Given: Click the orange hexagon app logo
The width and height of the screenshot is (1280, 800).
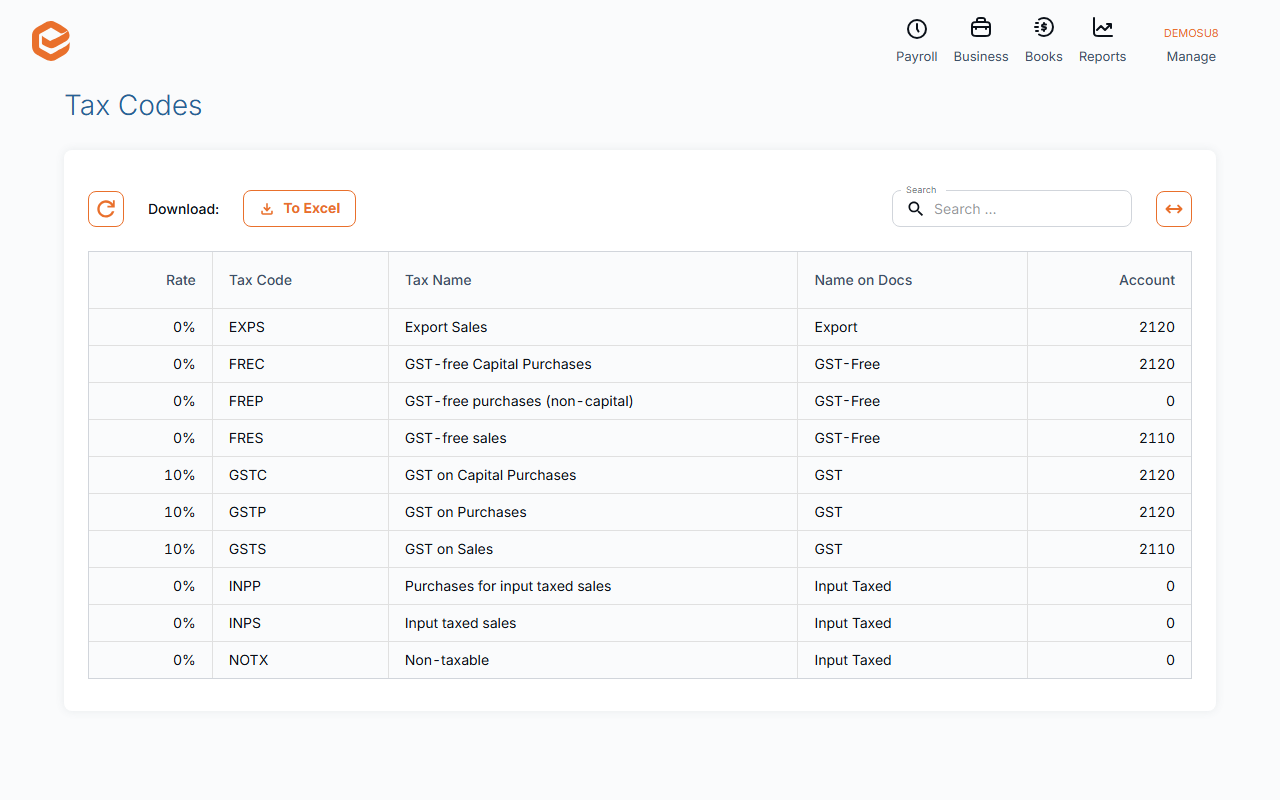Looking at the screenshot, I should pyautogui.click(x=51, y=41).
